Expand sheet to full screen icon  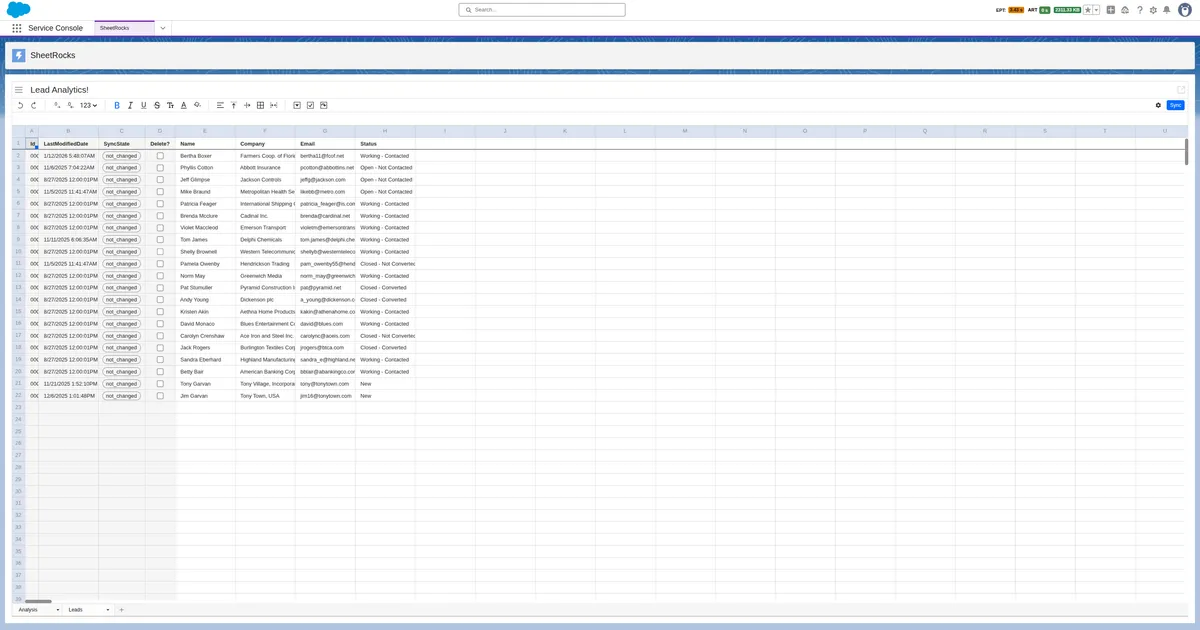click(x=1181, y=90)
